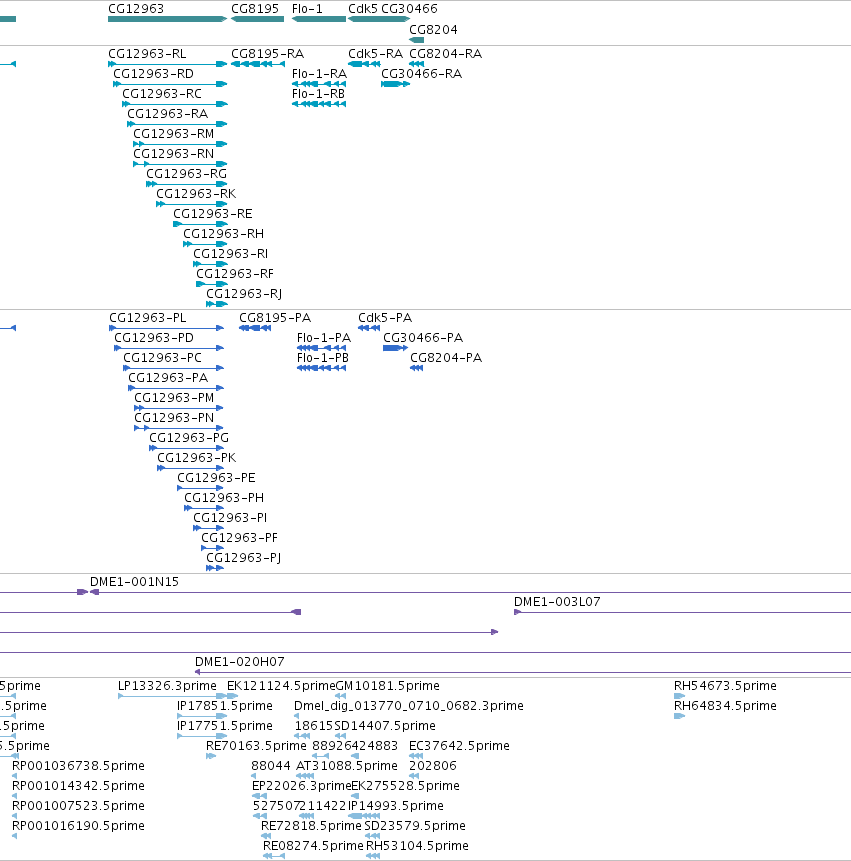Click EST EK121124.5prime
851x861 pixels.
(x=232, y=696)
